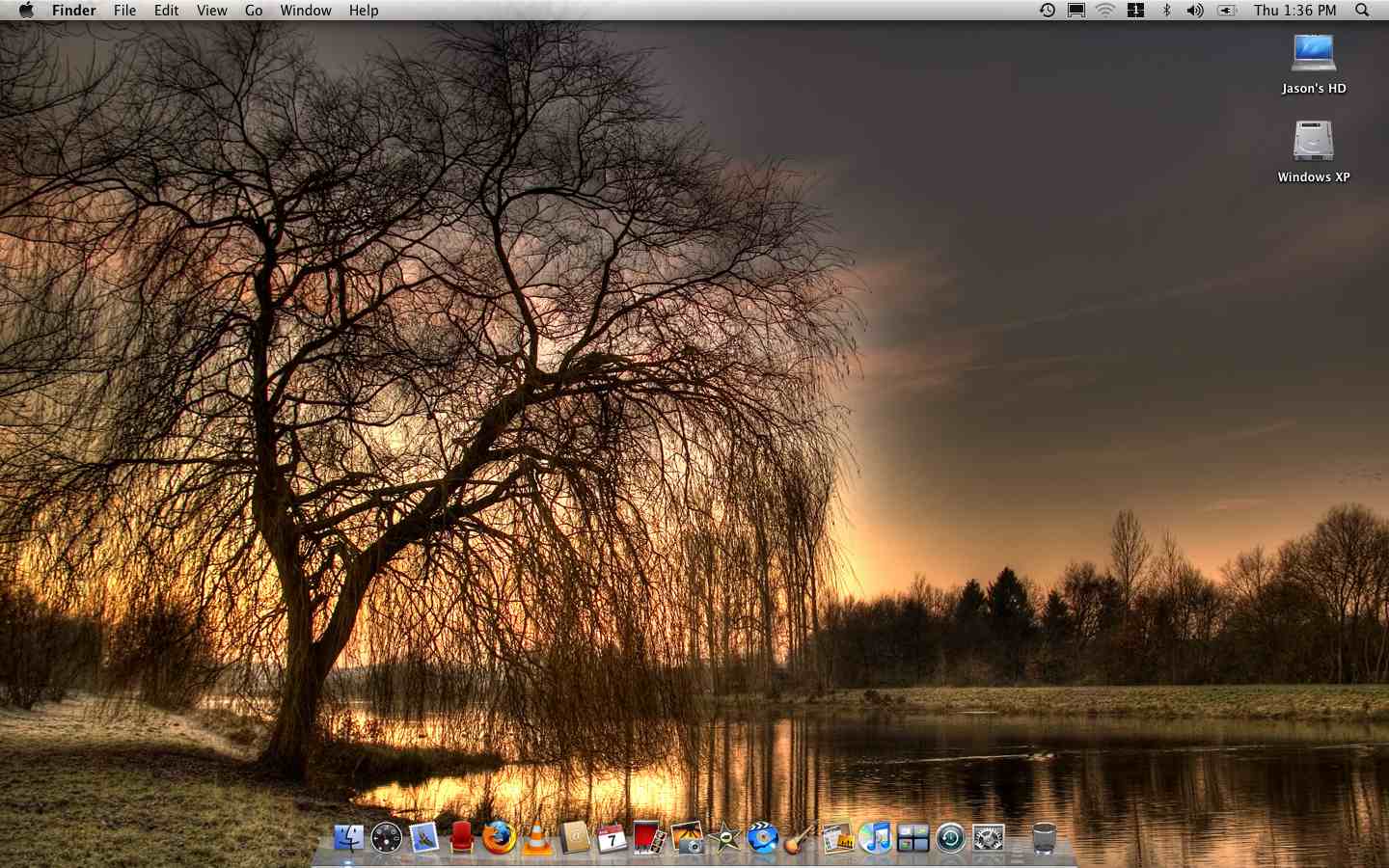Launch Photo Booth from the Dock

click(649, 838)
